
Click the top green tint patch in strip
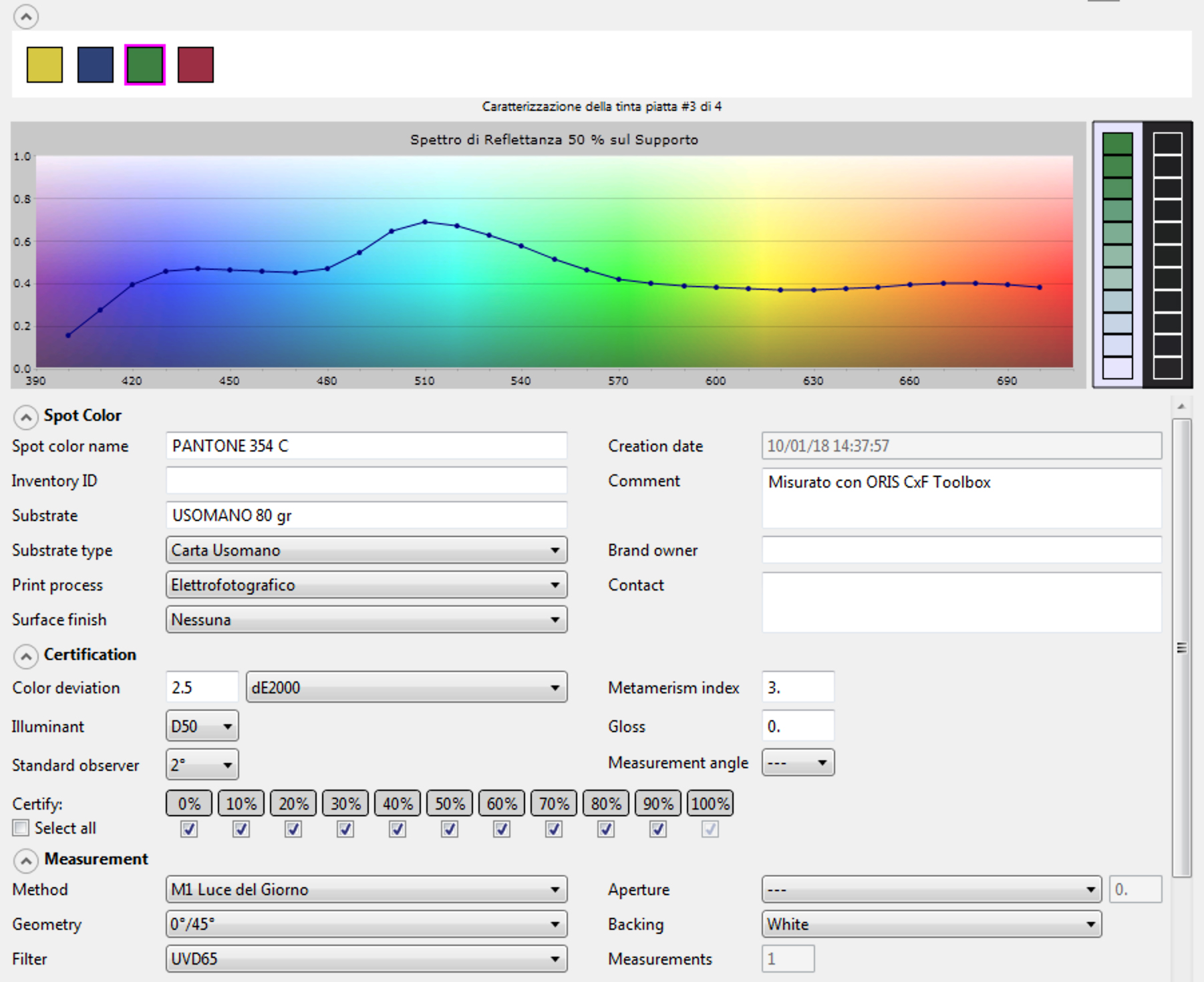[x=1117, y=144]
